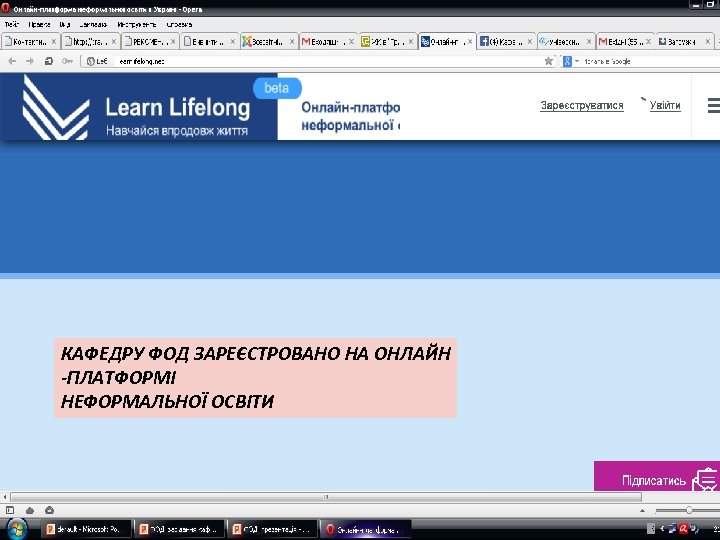Click the Learn Lifelong title text
This screenshot has height=540, width=720.
pyautogui.click(x=178, y=107)
